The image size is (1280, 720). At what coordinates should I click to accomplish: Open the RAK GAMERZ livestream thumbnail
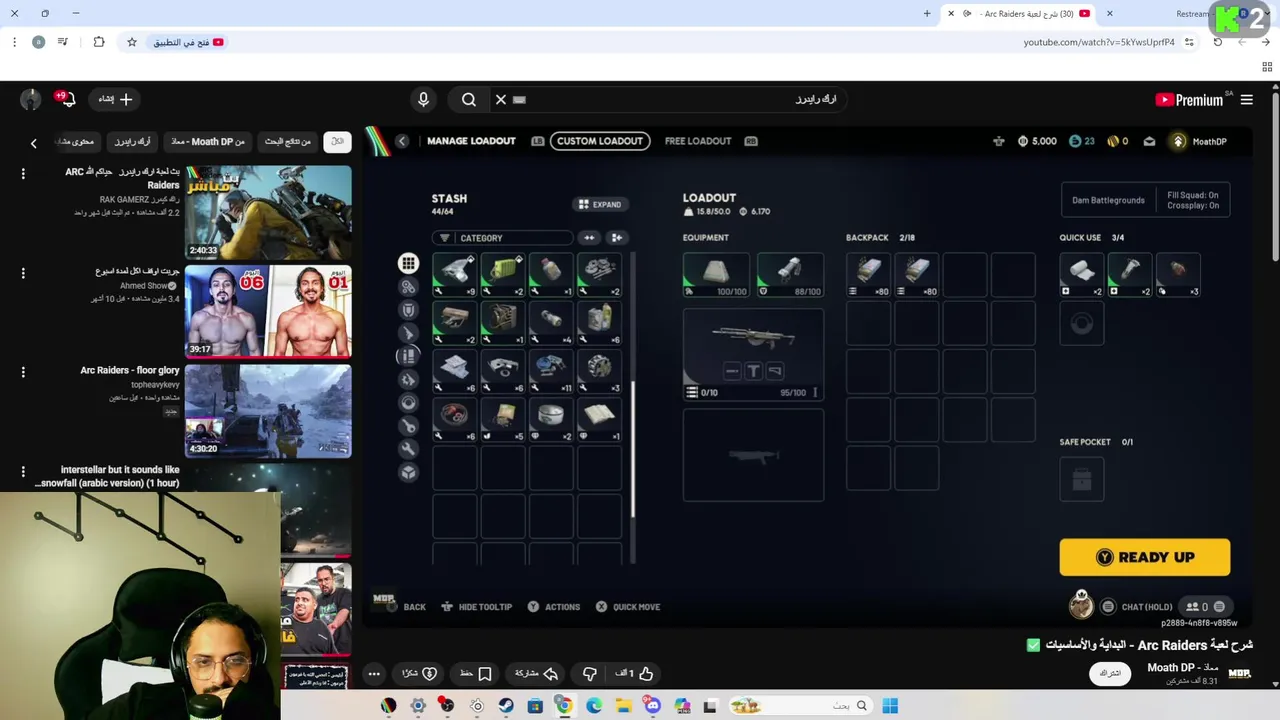268,213
